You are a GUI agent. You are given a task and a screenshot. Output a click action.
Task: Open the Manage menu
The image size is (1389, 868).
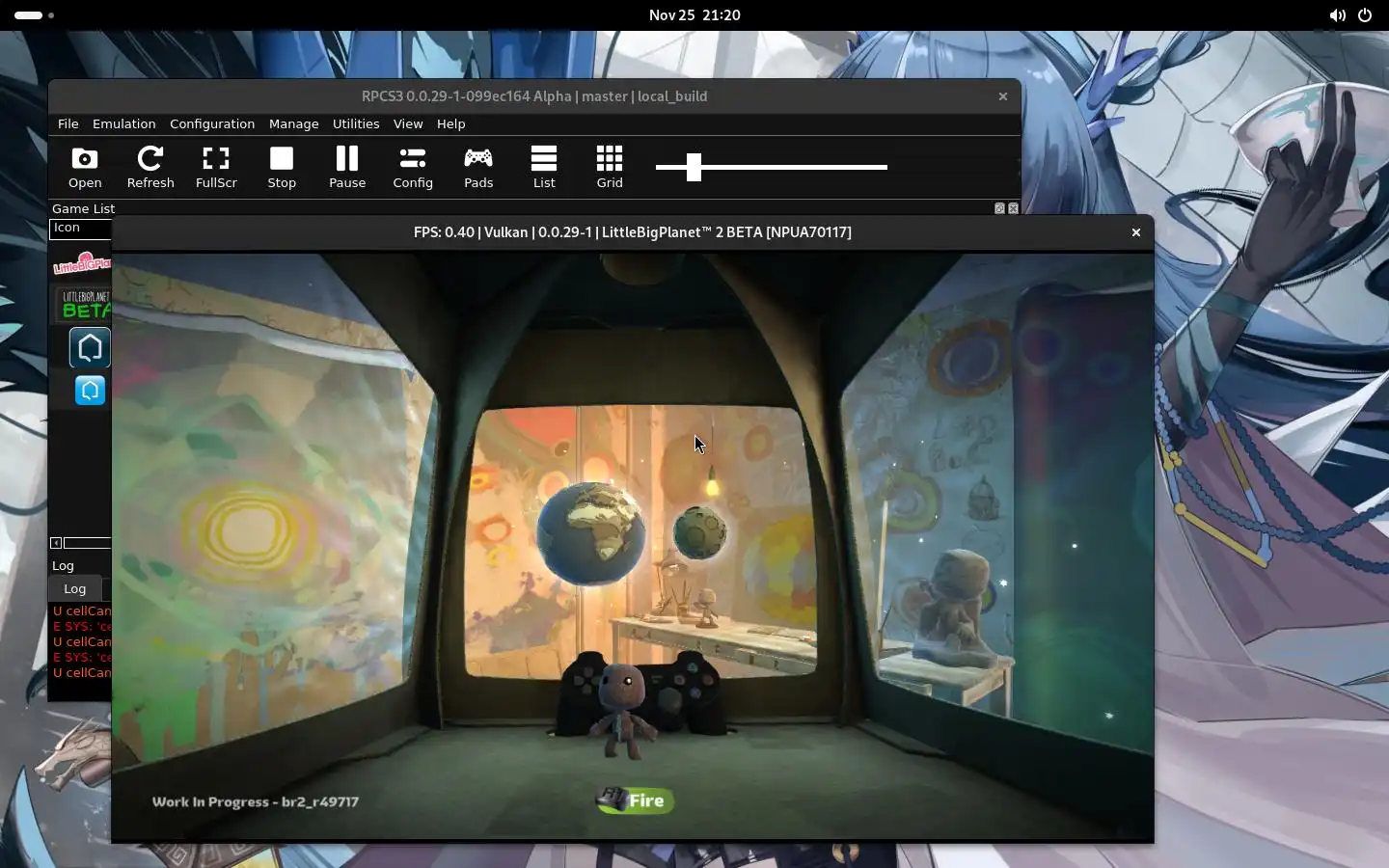[x=293, y=123]
